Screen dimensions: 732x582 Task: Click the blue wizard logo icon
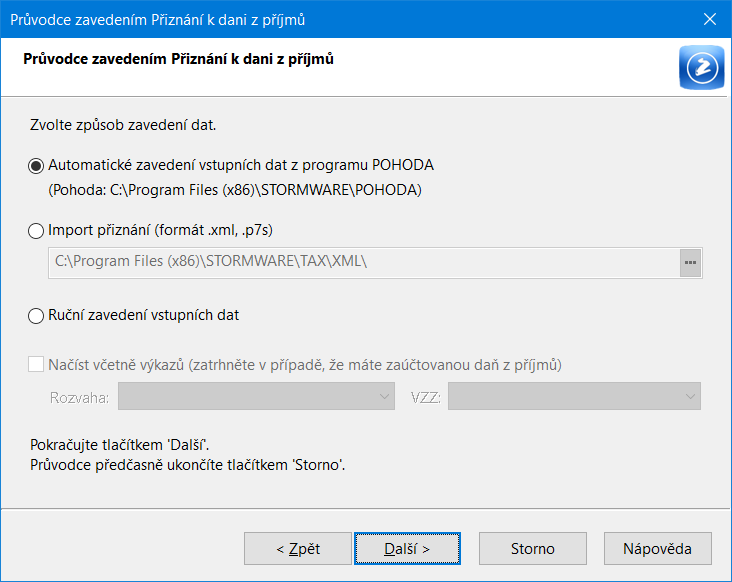pos(702,67)
